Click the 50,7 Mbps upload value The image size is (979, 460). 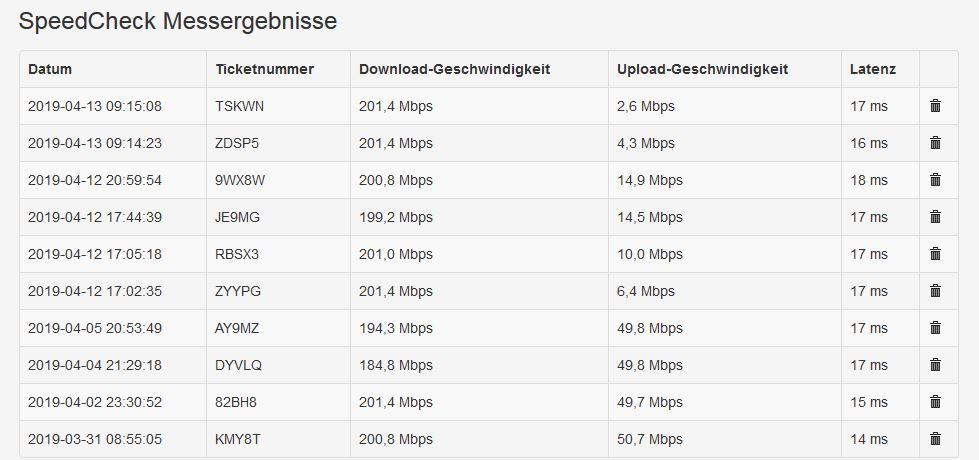pos(646,439)
